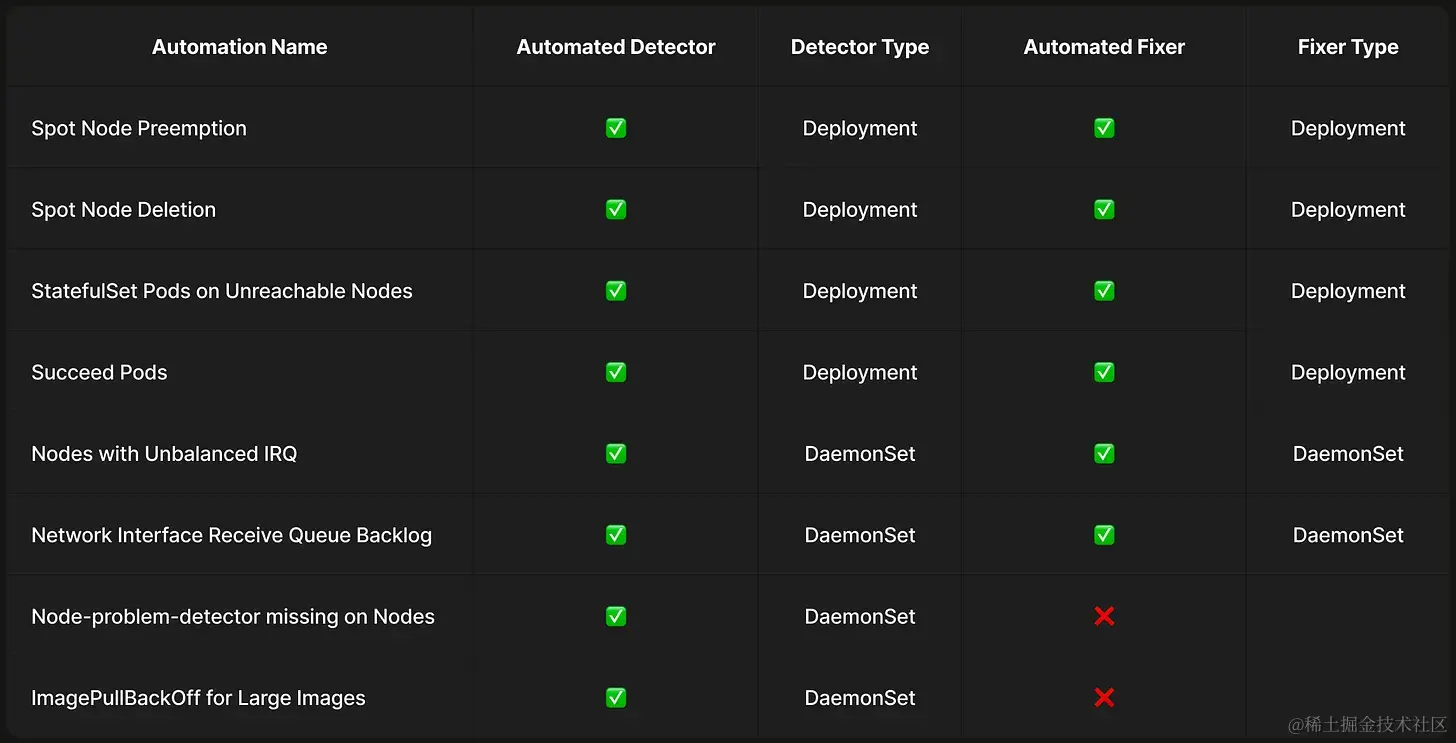Click the Fixer Type column header
This screenshot has width=1456, height=743.
click(1348, 47)
